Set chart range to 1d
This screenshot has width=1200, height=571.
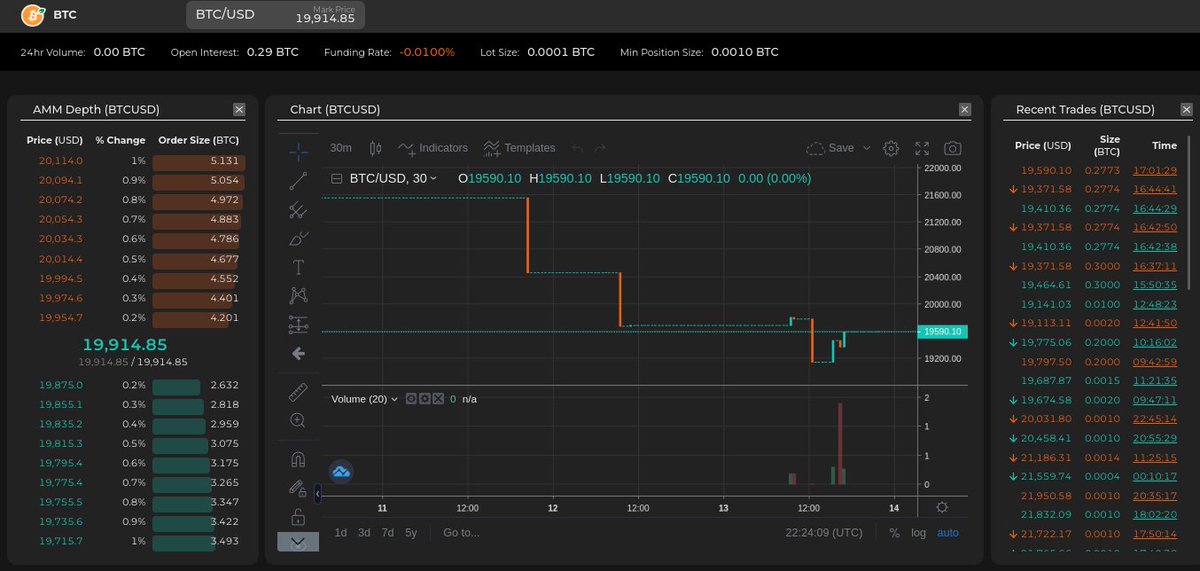(341, 533)
